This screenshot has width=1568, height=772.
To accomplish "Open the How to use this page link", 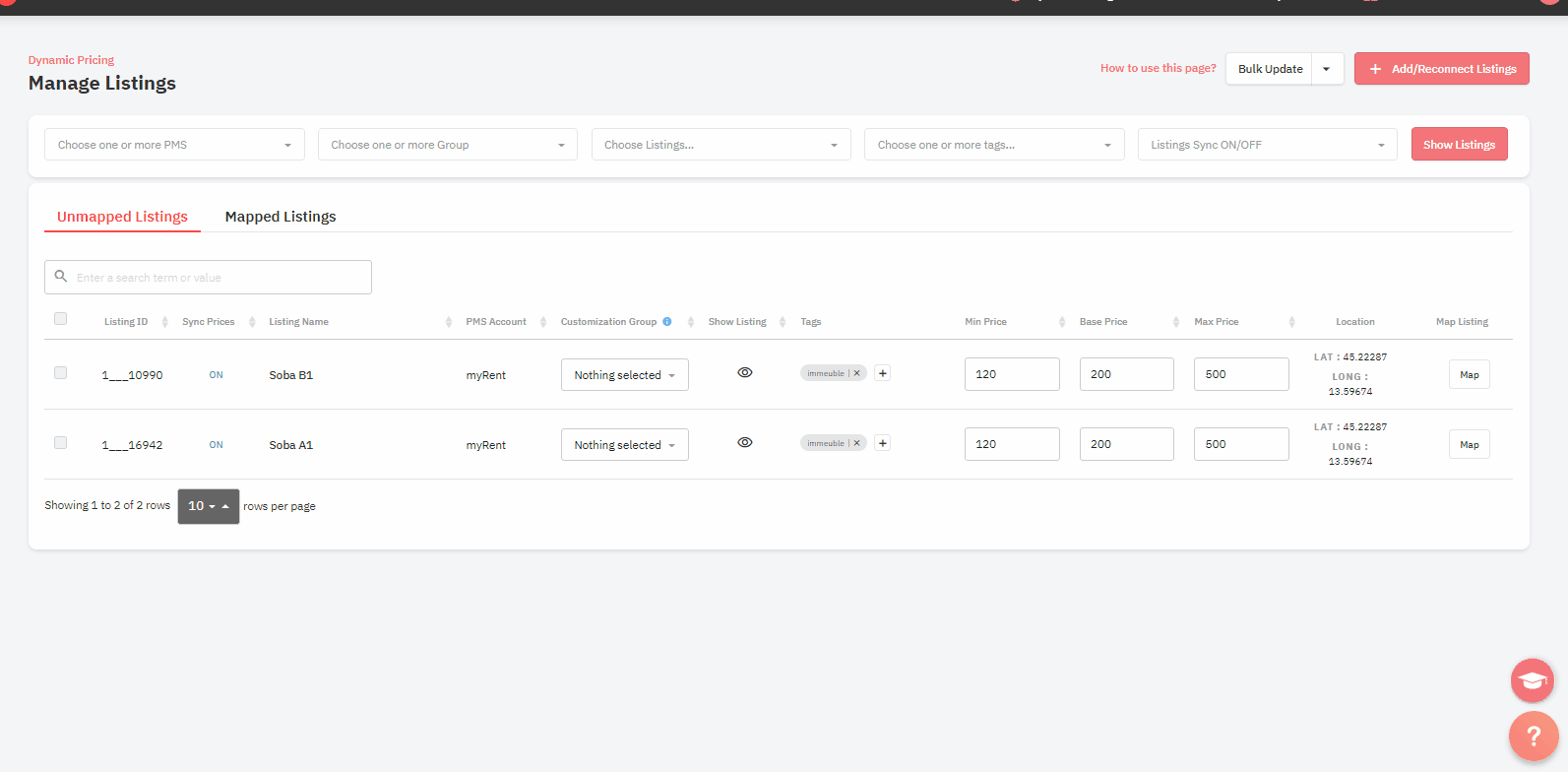I will pos(1158,68).
